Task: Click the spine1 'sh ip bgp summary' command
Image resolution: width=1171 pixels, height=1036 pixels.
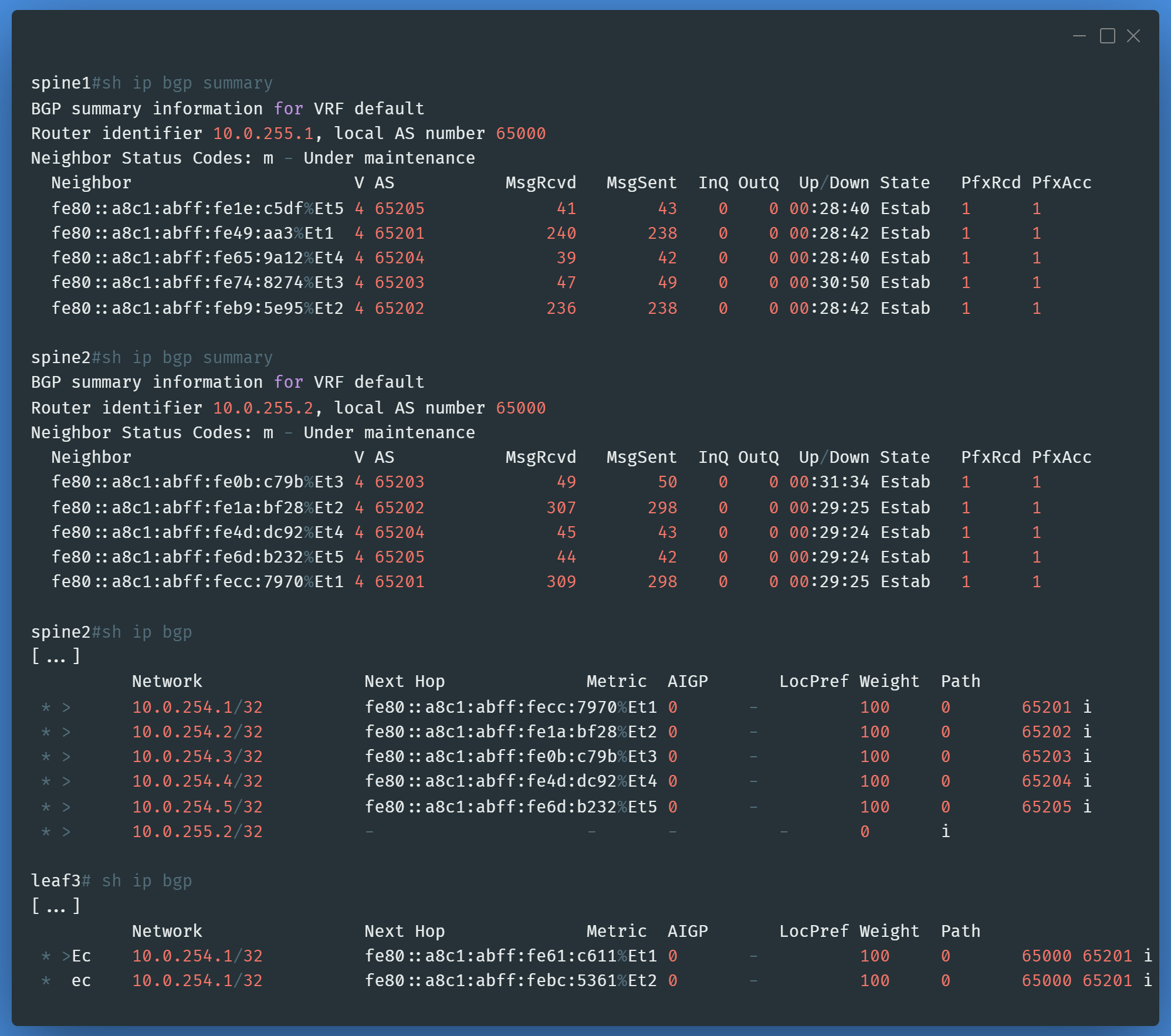Action: 187,83
